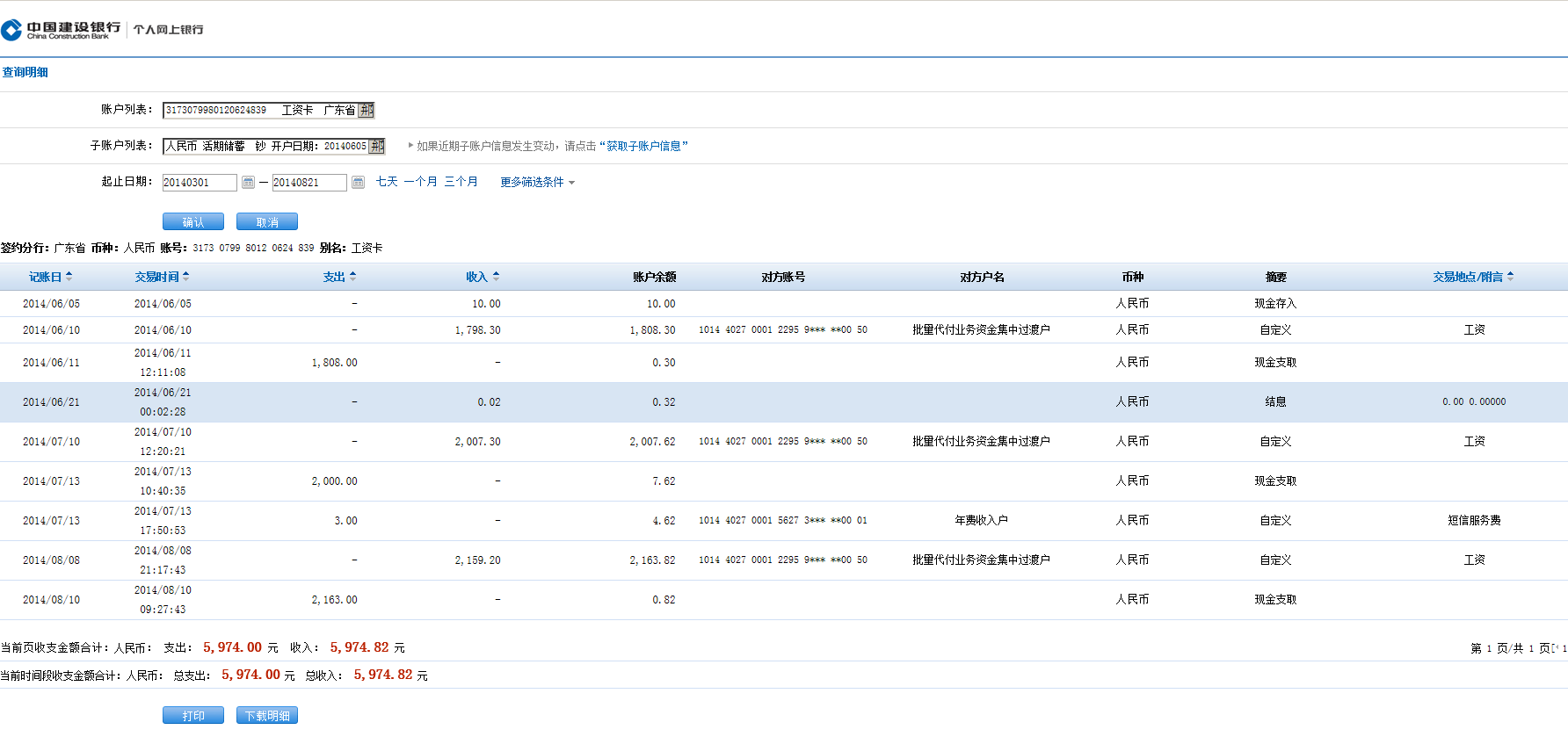Sort by 交易地点/附言 column arrows

tap(1510, 277)
